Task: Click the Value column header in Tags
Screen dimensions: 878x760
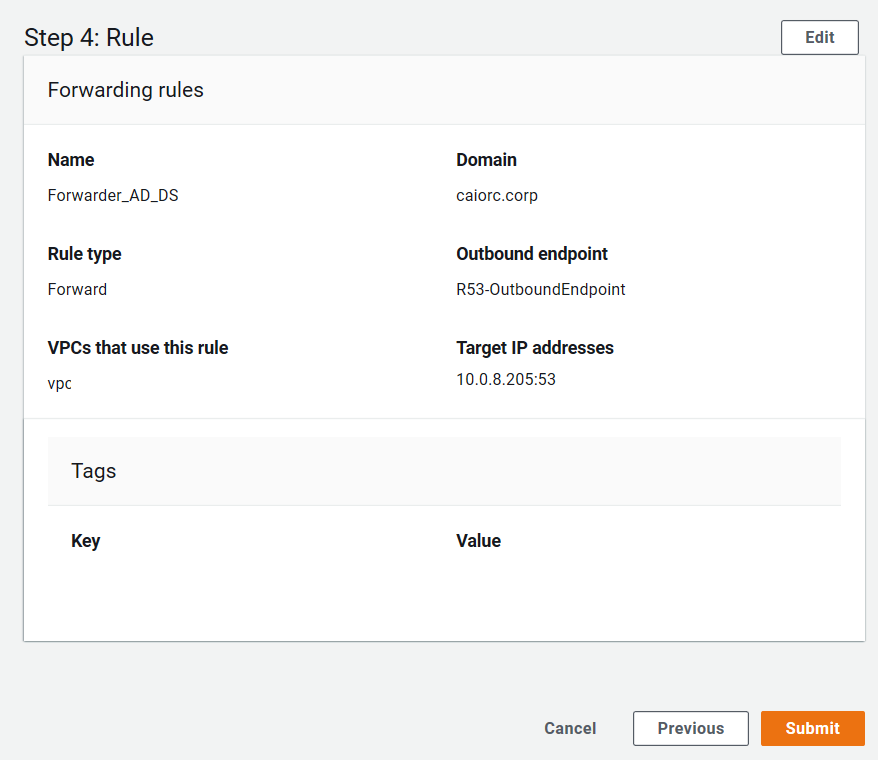Action: [478, 541]
